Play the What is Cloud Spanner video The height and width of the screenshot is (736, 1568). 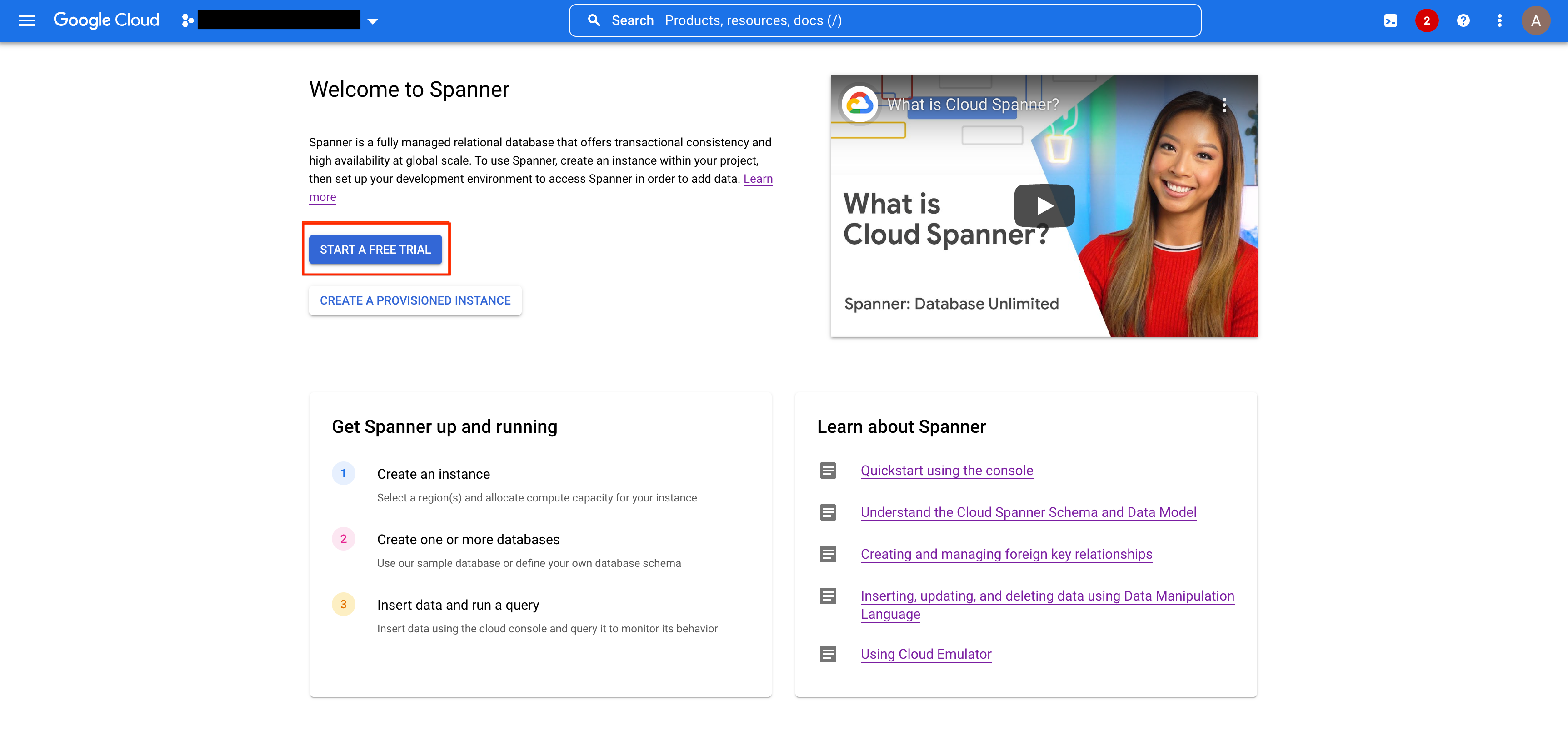click(1044, 206)
